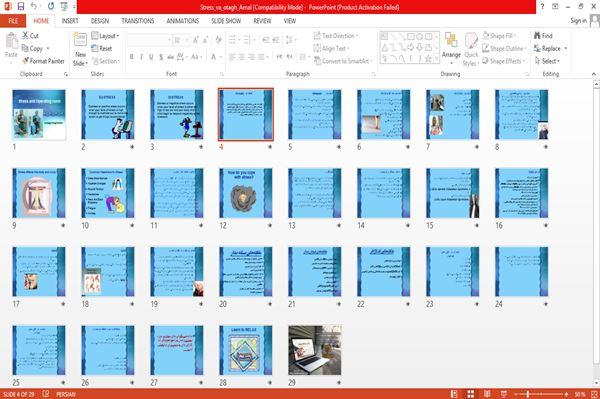Click the Copy button

tap(36, 48)
